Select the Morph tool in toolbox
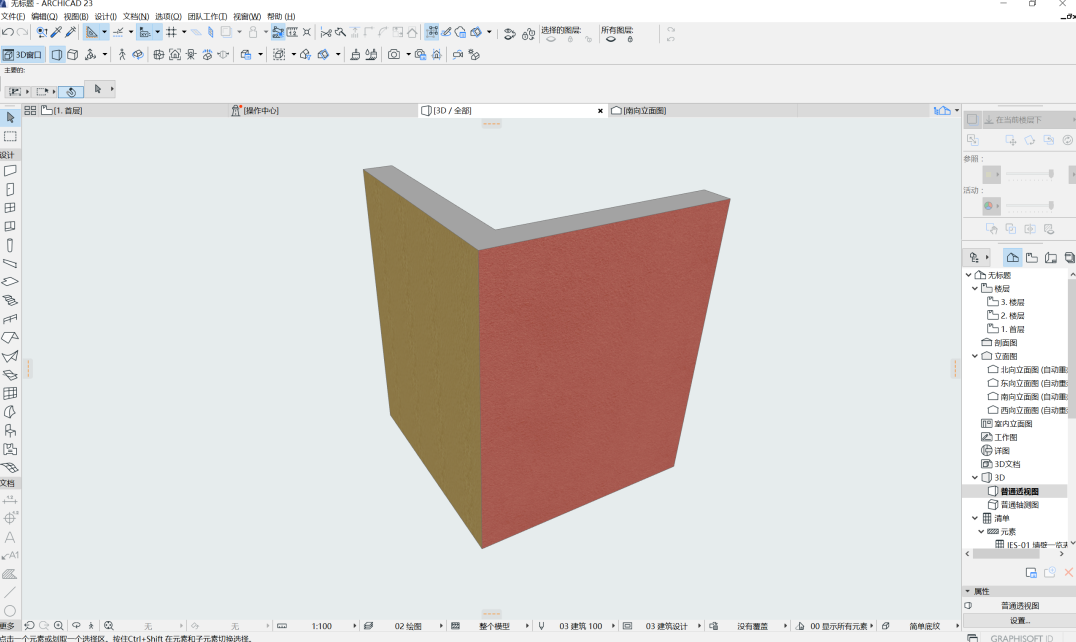The width and height of the screenshot is (1076, 642). [10, 412]
